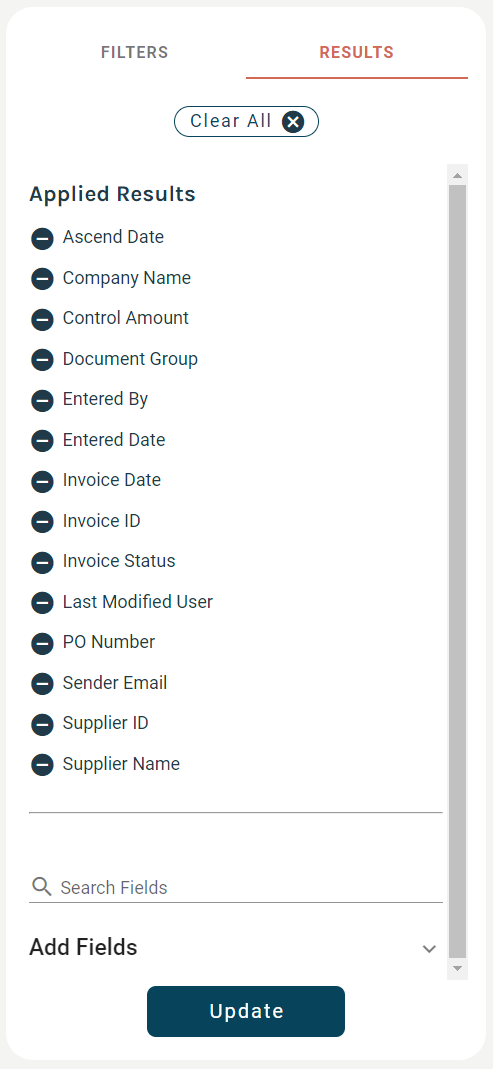The width and height of the screenshot is (493, 1069).
Task: Select the Results tab
Action: 357,52
